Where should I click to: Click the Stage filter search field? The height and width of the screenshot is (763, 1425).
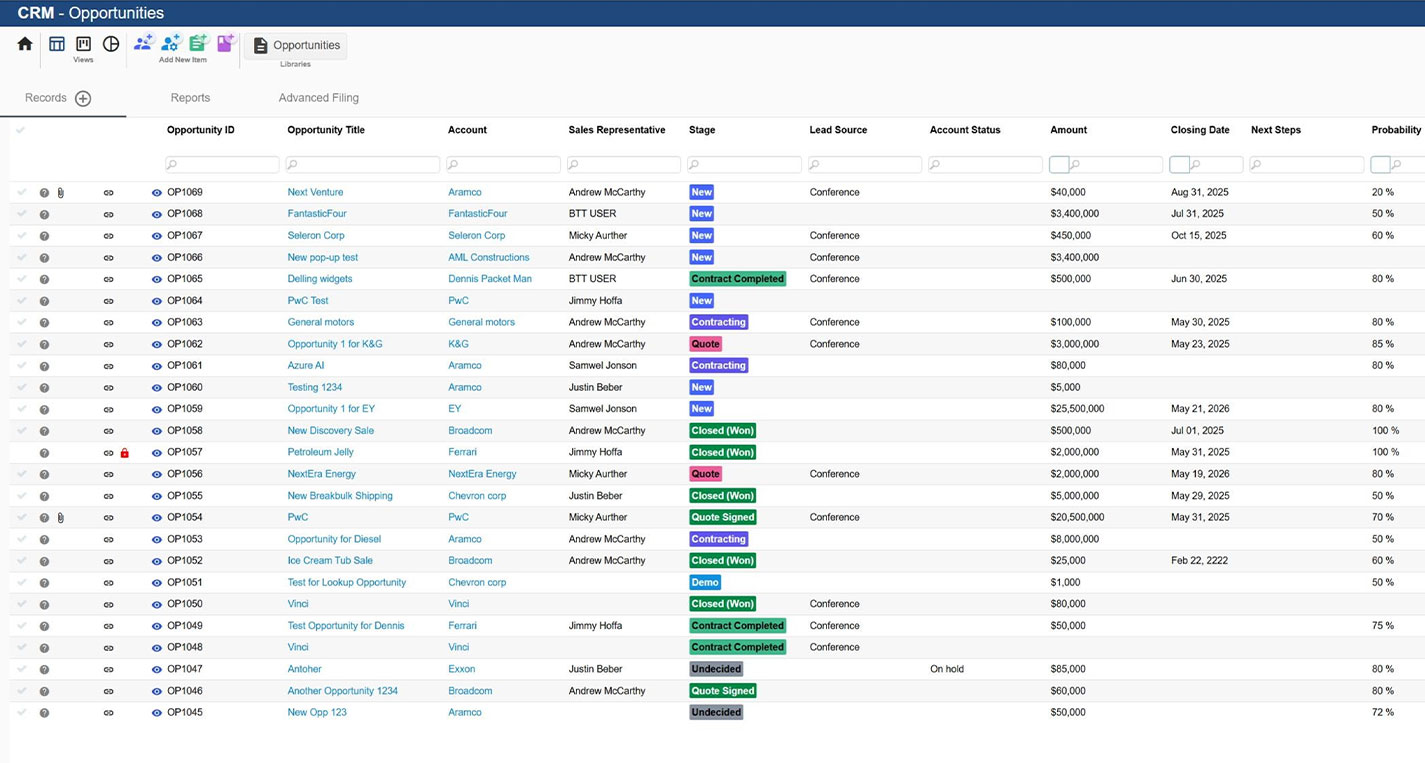click(744, 164)
